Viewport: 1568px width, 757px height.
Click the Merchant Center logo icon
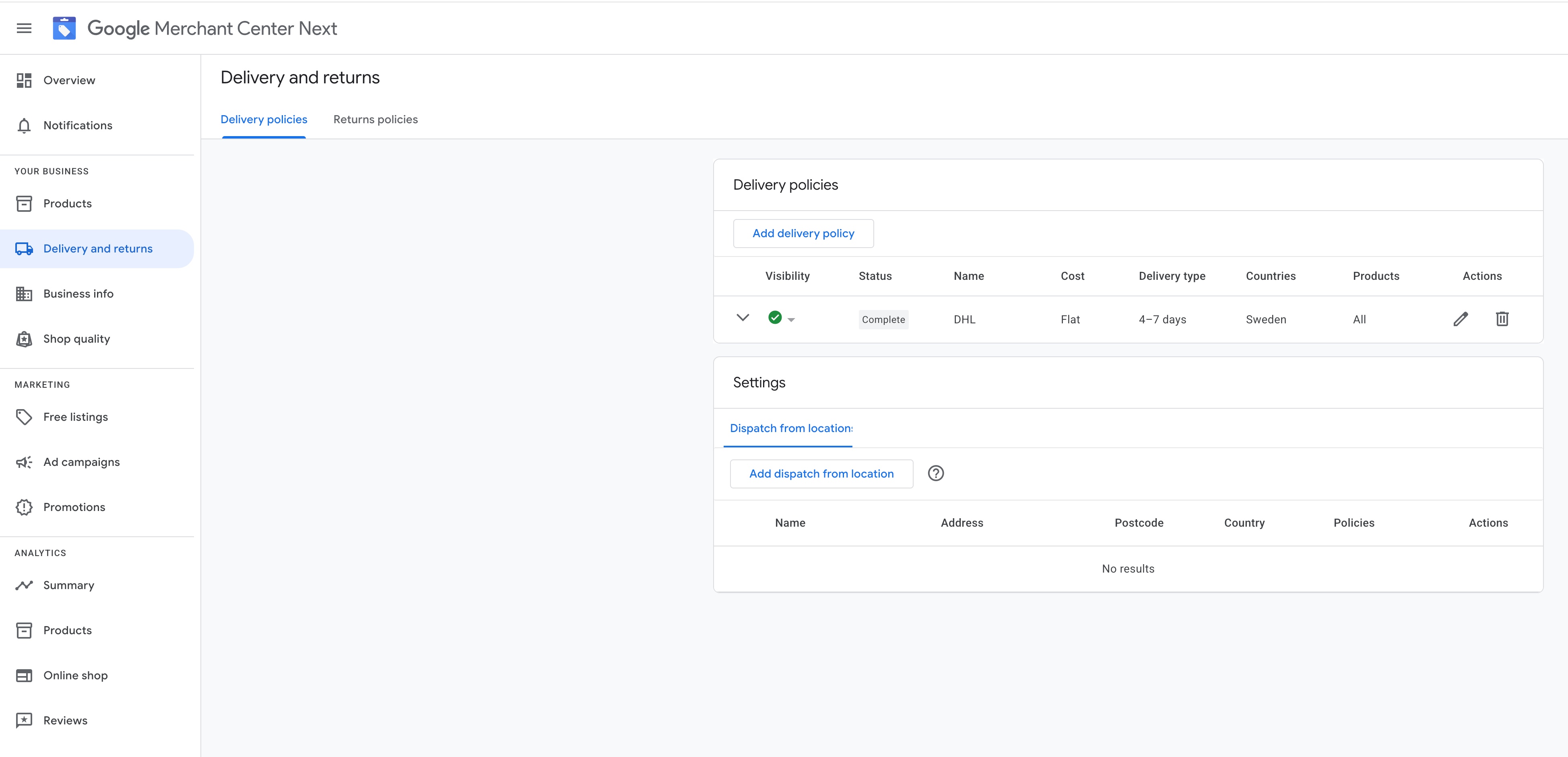(x=64, y=28)
